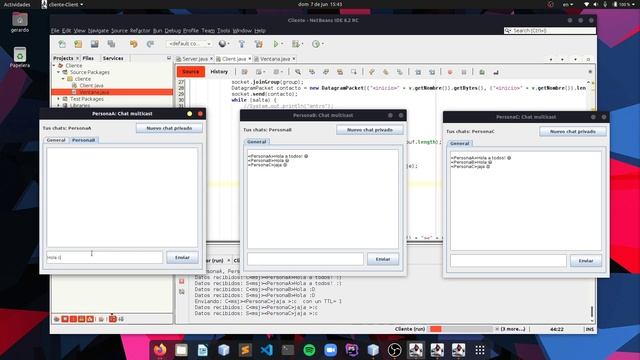Toggle Source view button in editor

(x=191, y=72)
